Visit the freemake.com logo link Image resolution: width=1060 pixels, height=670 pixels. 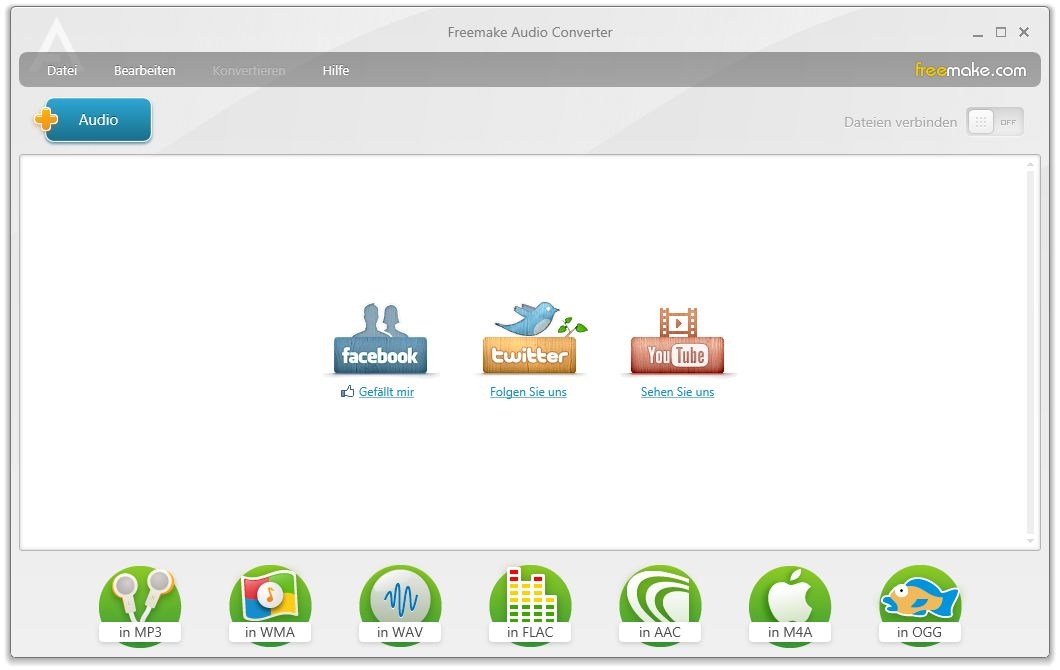click(x=970, y=70)
